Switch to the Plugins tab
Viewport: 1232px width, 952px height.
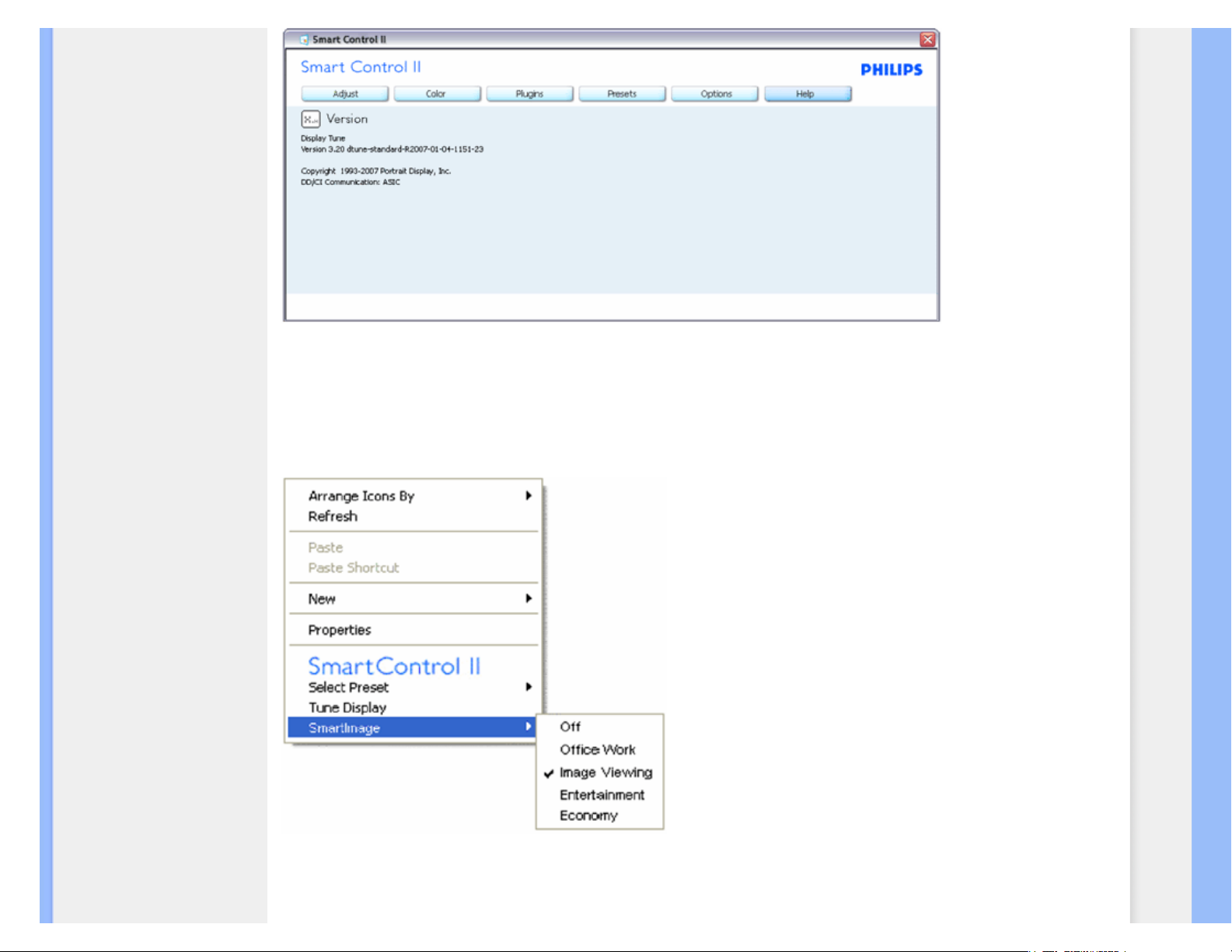pyautogui.click(x=529, y=94)
